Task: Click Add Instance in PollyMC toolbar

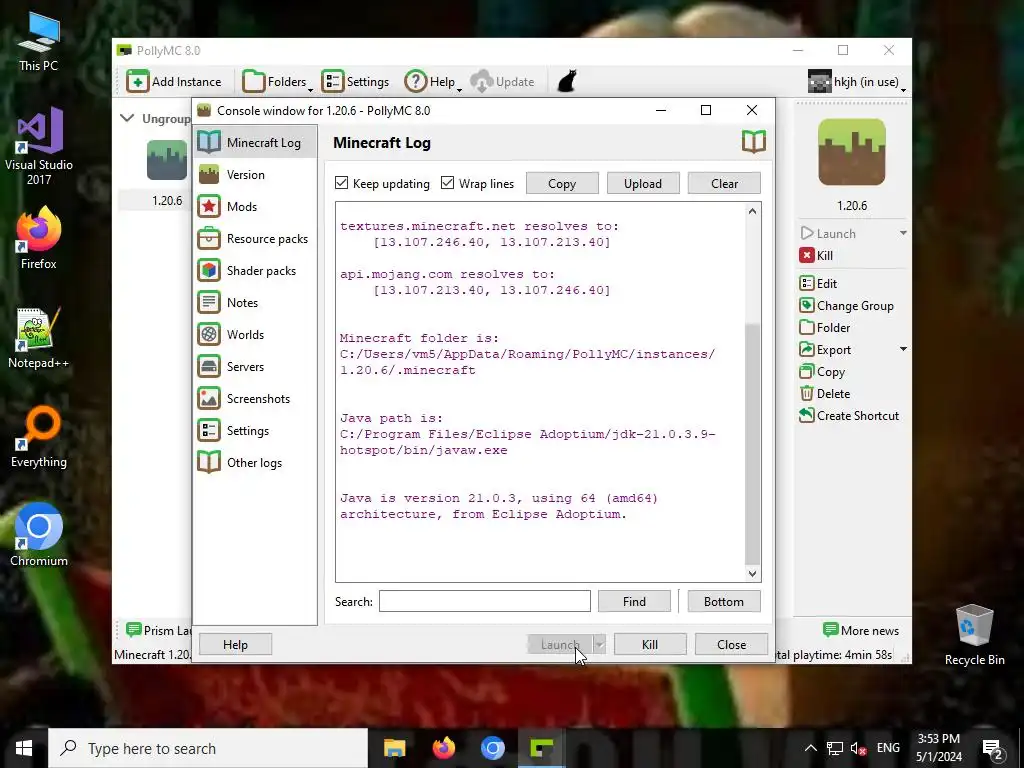Action: click(174, 82)
